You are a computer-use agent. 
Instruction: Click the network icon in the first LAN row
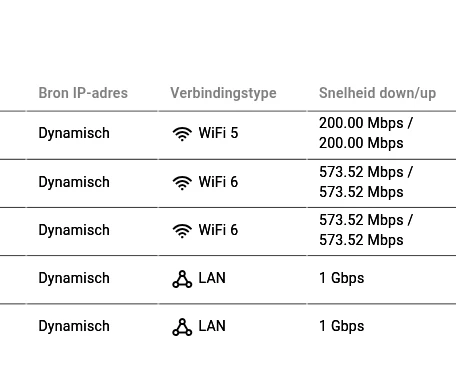point(182,279)
